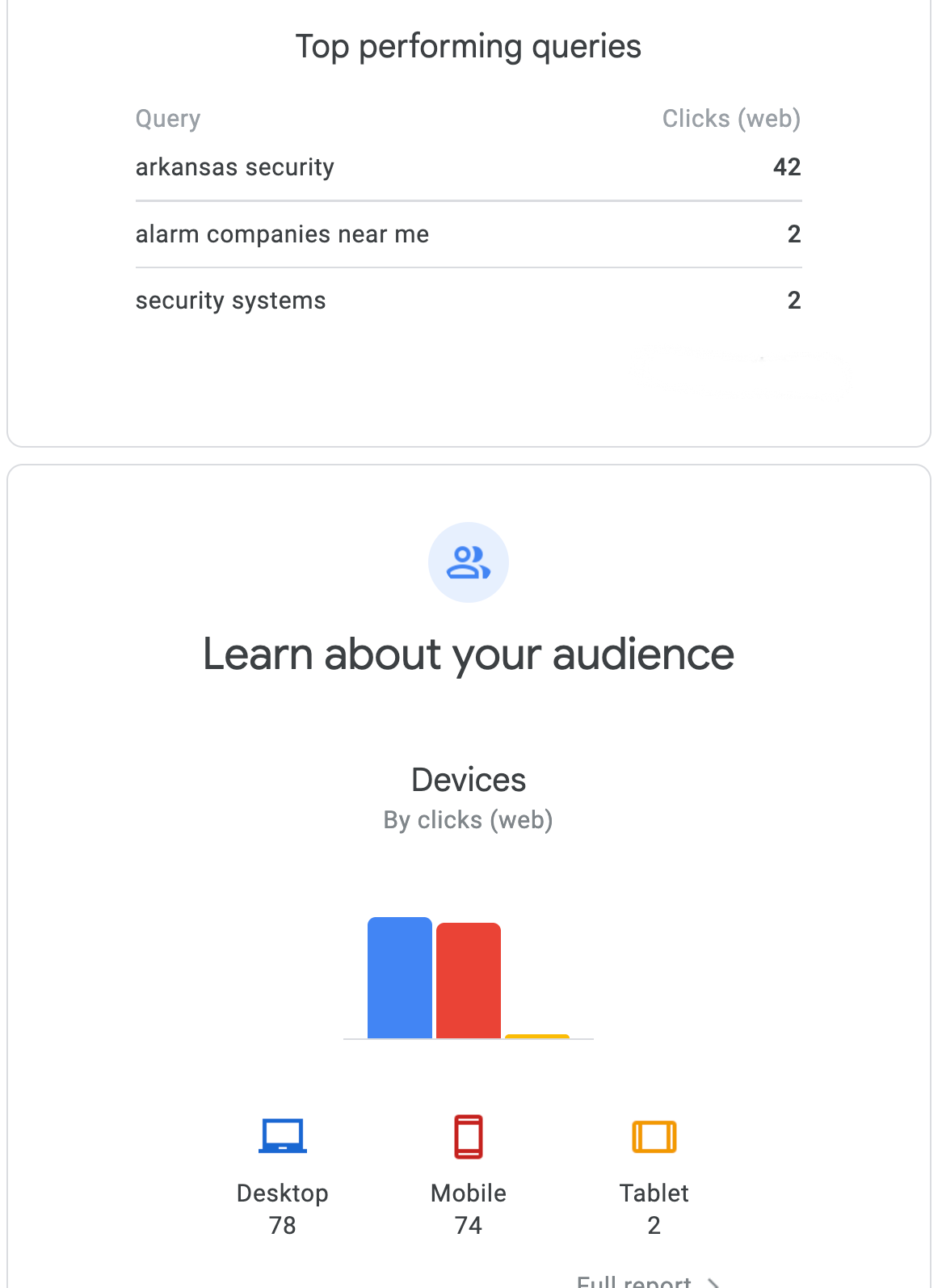942x1288 pixels.
Task: Open the Full report link
Action: pyautogui.click(x=634, y=1281)
